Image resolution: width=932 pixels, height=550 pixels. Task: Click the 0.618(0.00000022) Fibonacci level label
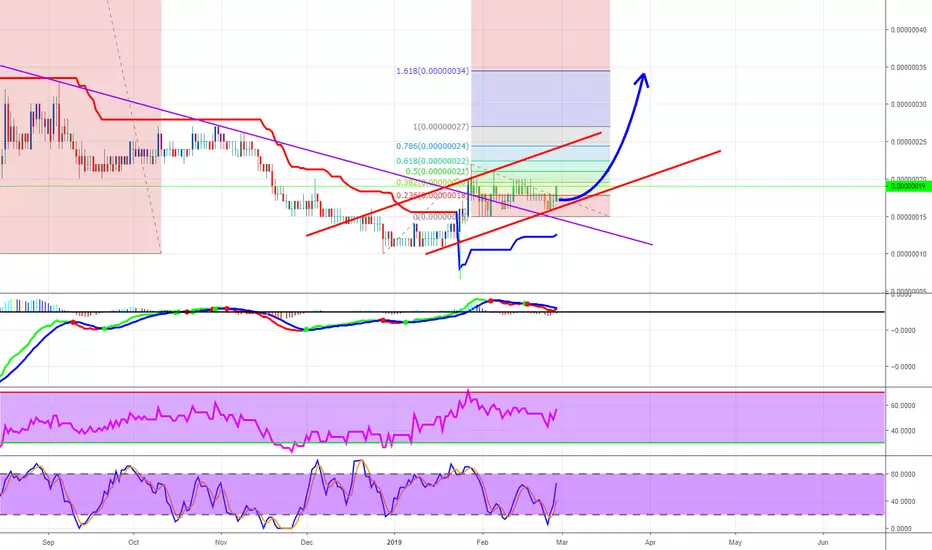coord(432,161)
